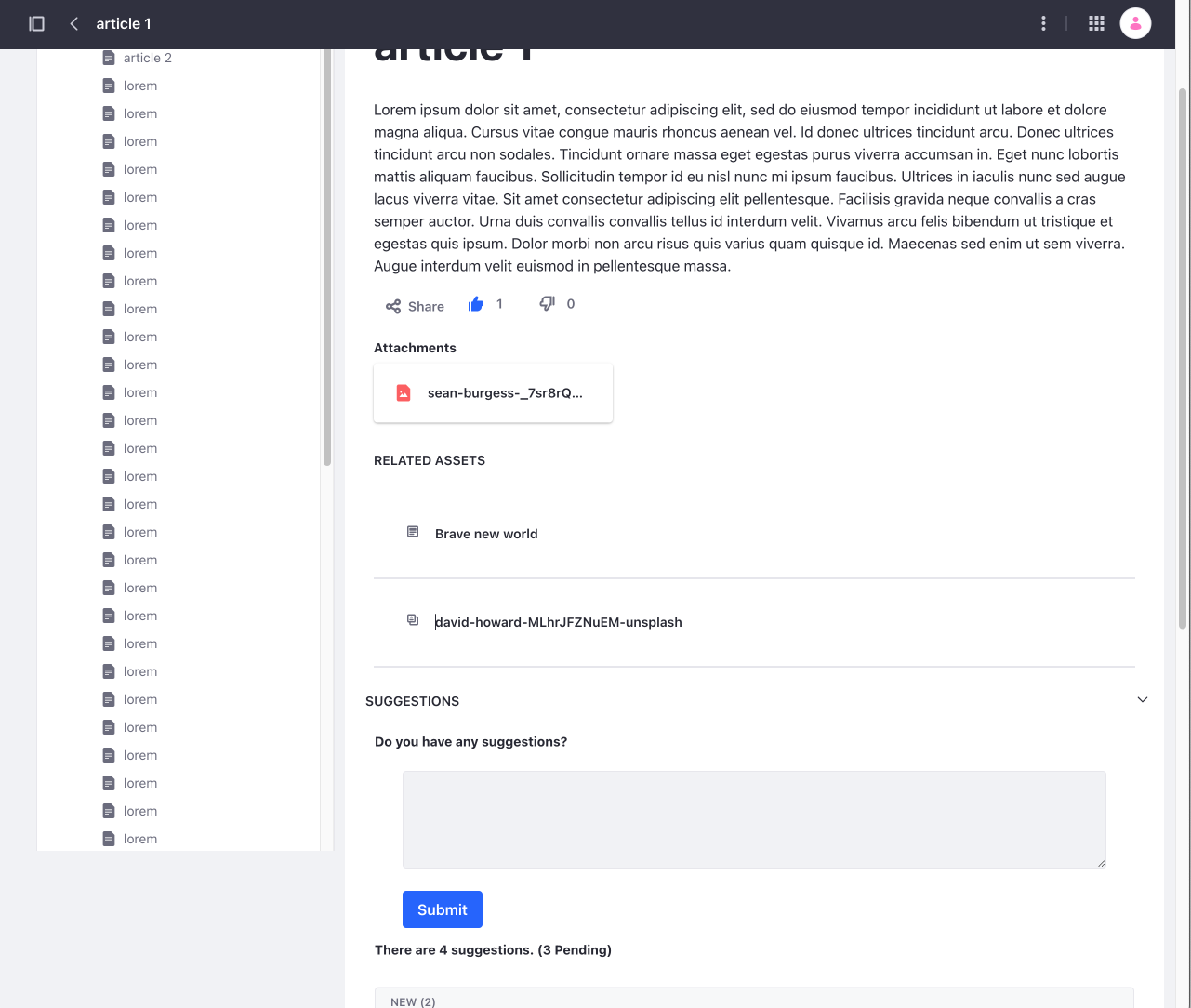This screenshot has width=1191, height=1008.
Task: Click the thumbs up count 1
Action: pyautogui.click(x=499, y=304)
